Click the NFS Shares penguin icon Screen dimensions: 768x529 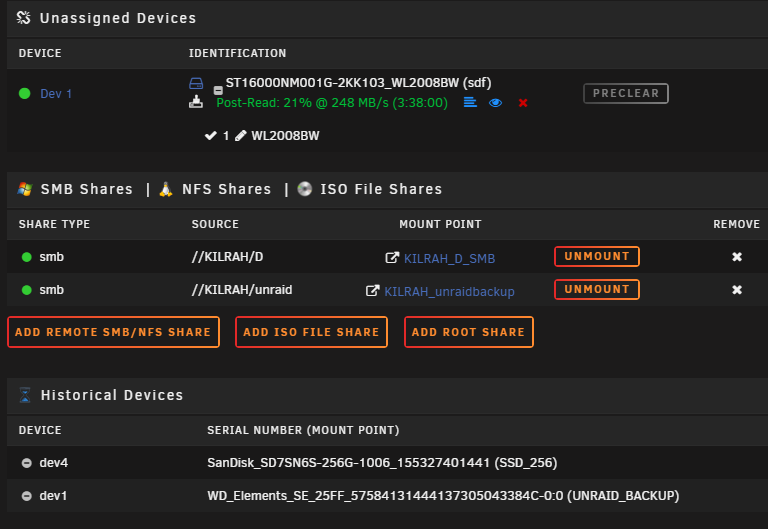(166, 189)
